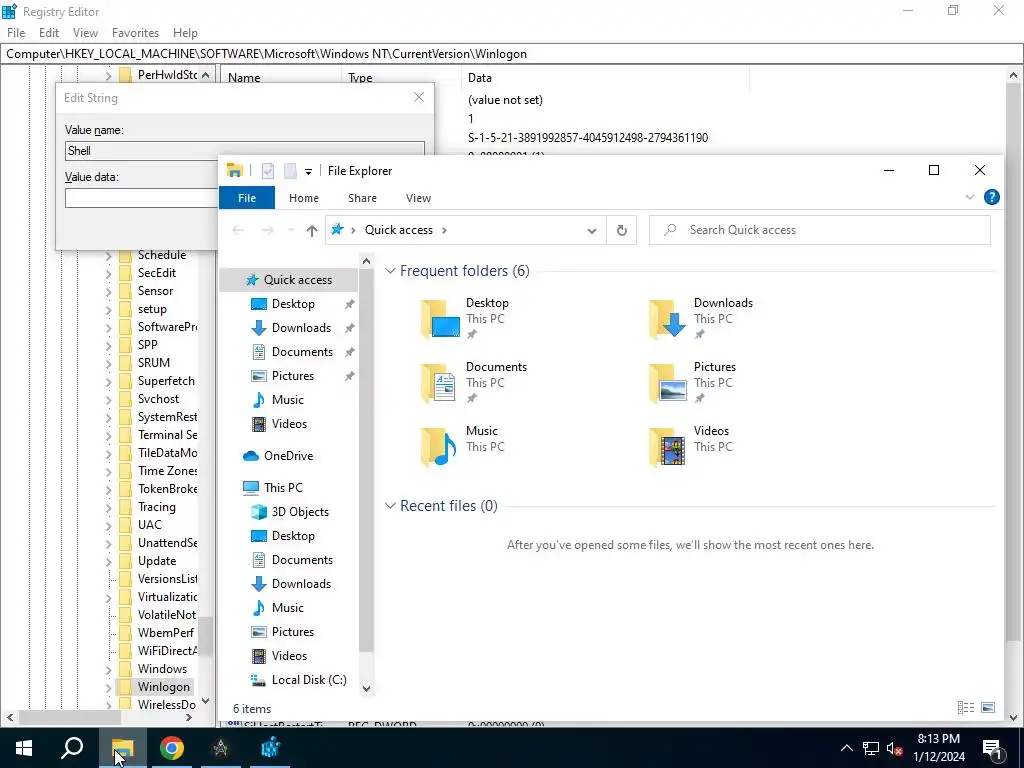Switch to the Share ribbon tab

point(362,198)
